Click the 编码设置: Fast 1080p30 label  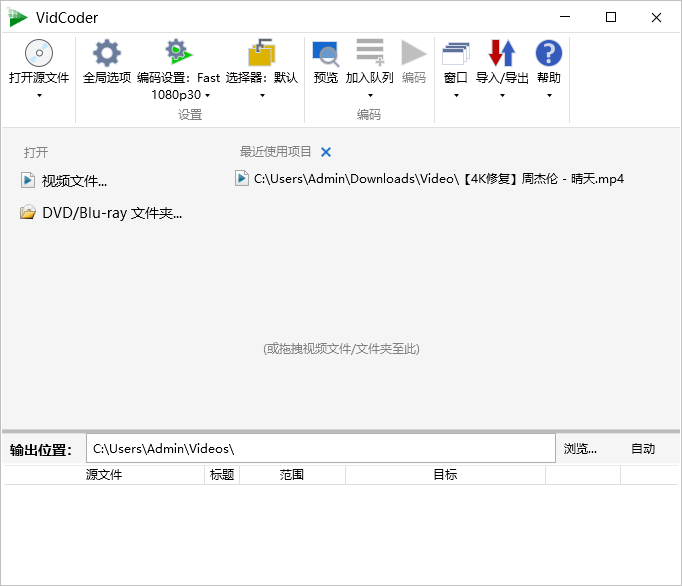click(178, 86)
